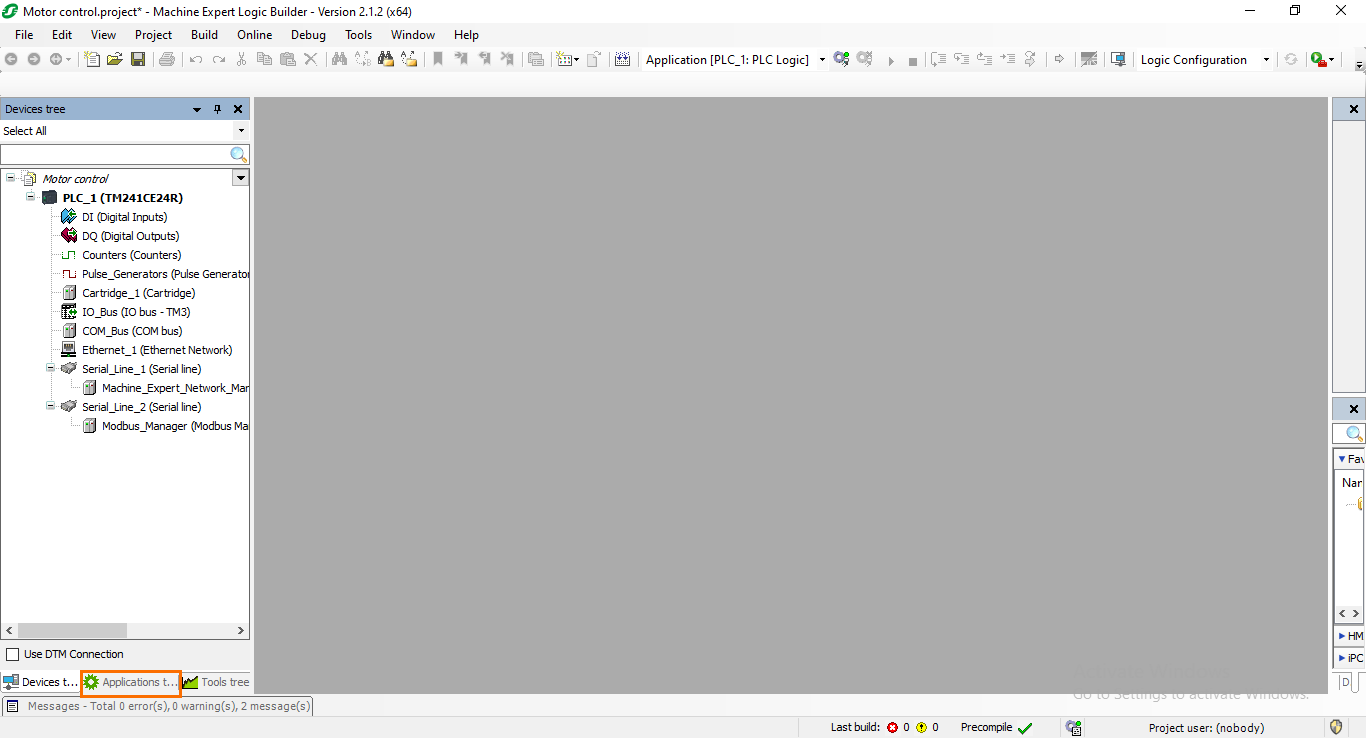This screenshot has width=1366, height=738.
Task: Switch to the Tools tree tab
Action: click(215, 682)
